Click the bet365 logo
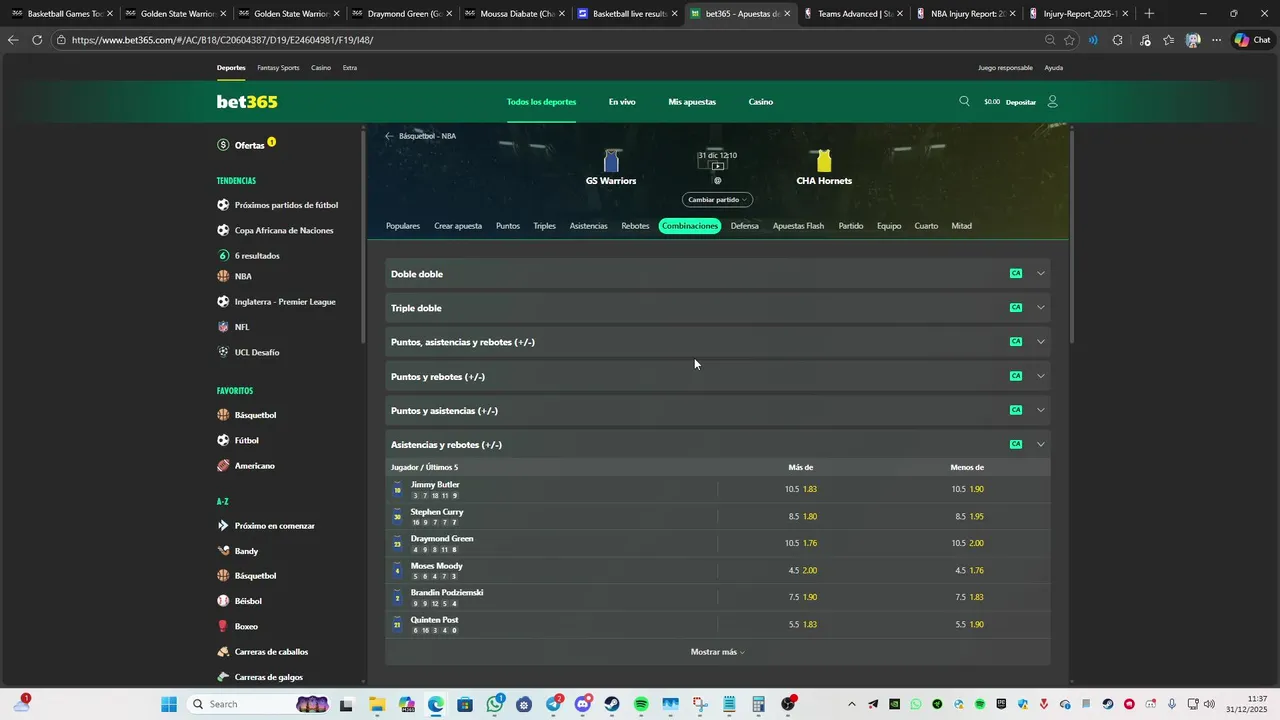 247,102
